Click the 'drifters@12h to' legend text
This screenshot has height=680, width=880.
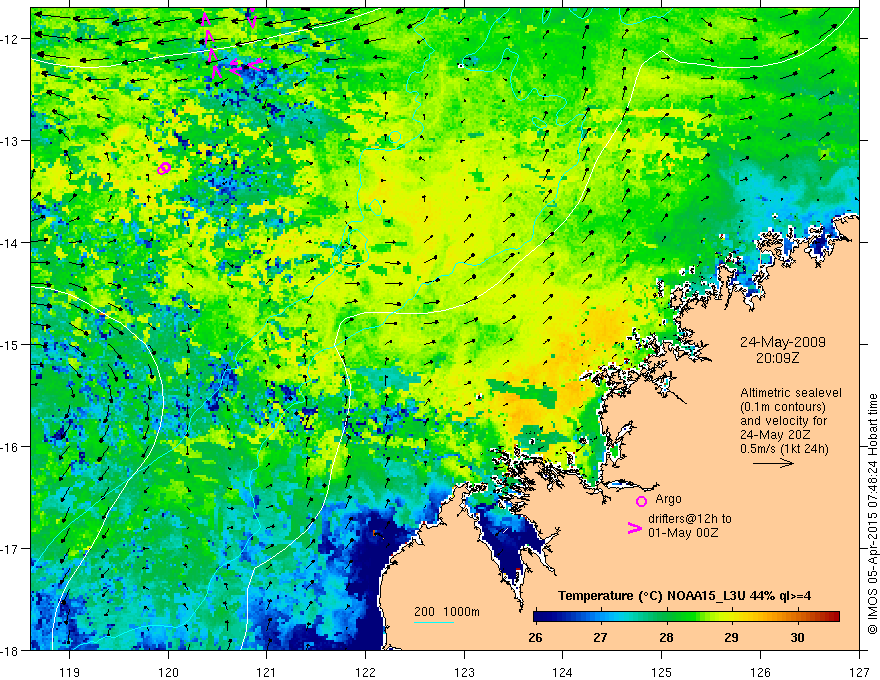click(x=690, y=519)
